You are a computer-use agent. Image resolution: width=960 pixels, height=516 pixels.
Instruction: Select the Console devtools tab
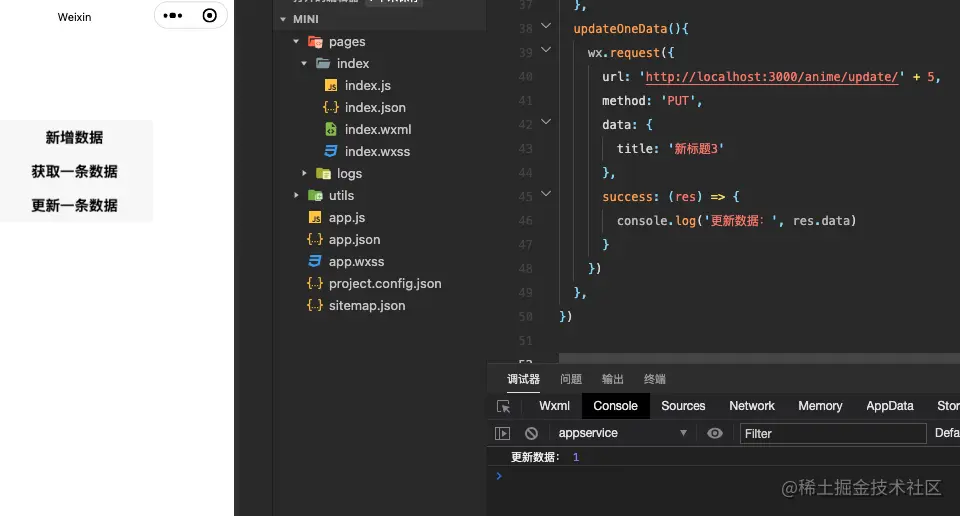(615, 406)
